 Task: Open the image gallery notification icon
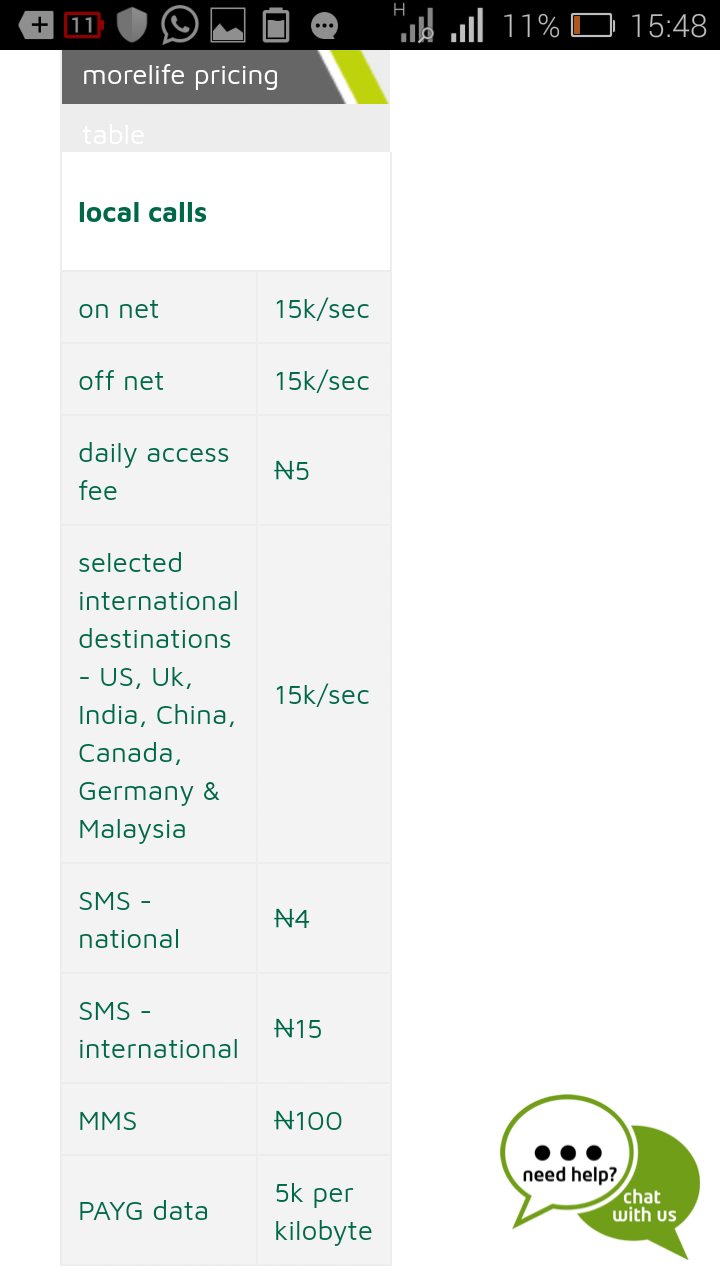(x=228, y=25)
